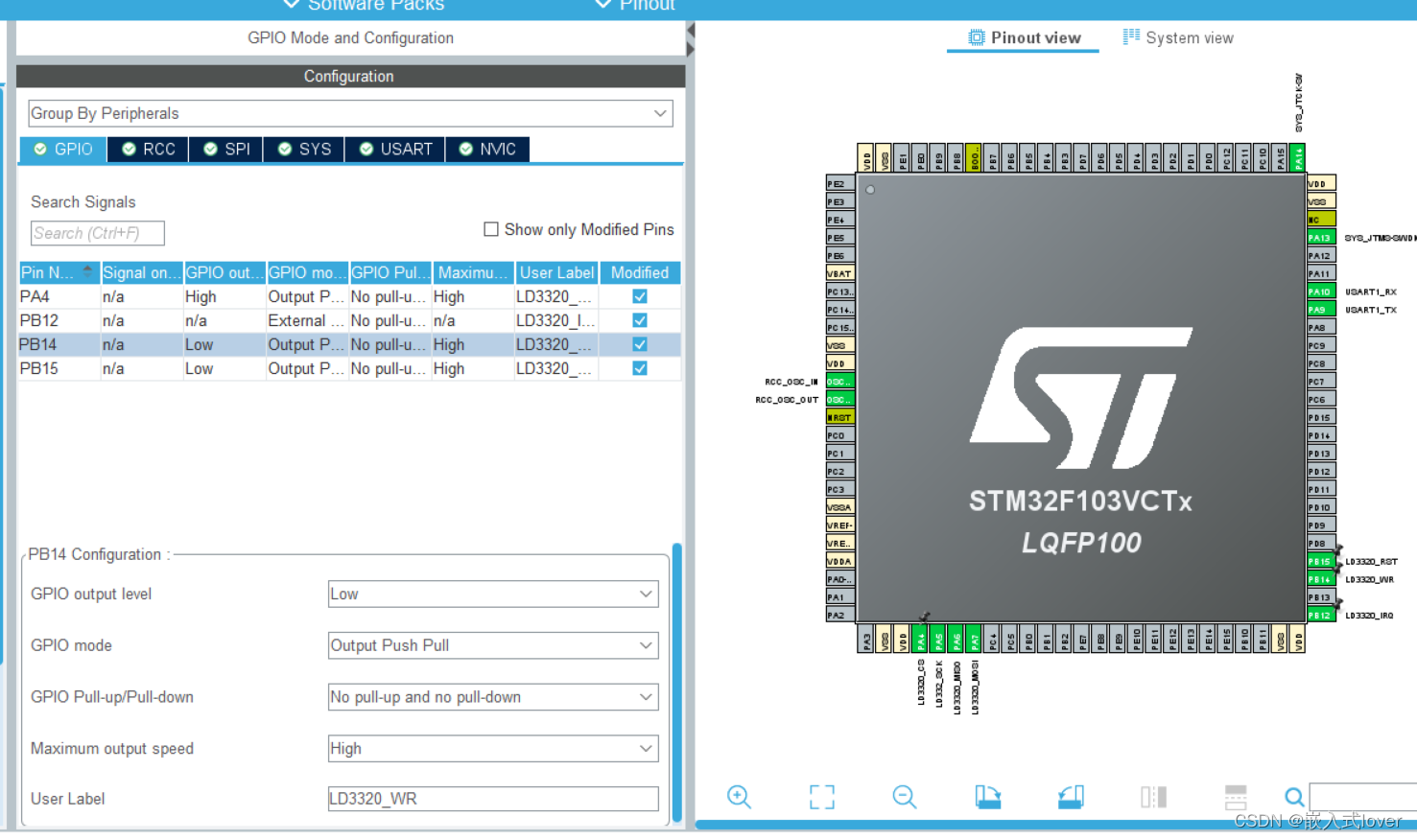1417x840 pixels.
Task: Select green pin PA10 on chip
Action: pyautogui.click(x=1321, y=292)
